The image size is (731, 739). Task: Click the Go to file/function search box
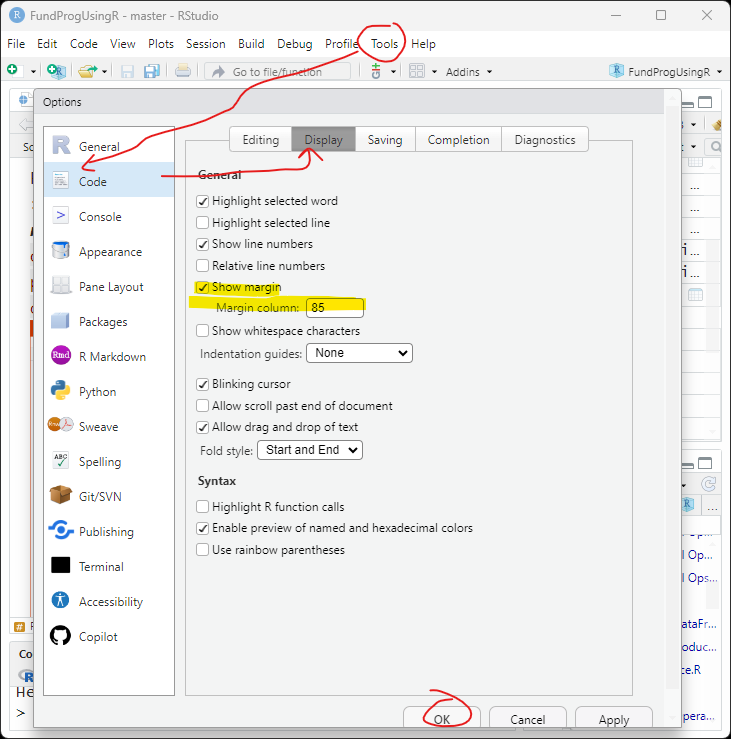[278, 72]
